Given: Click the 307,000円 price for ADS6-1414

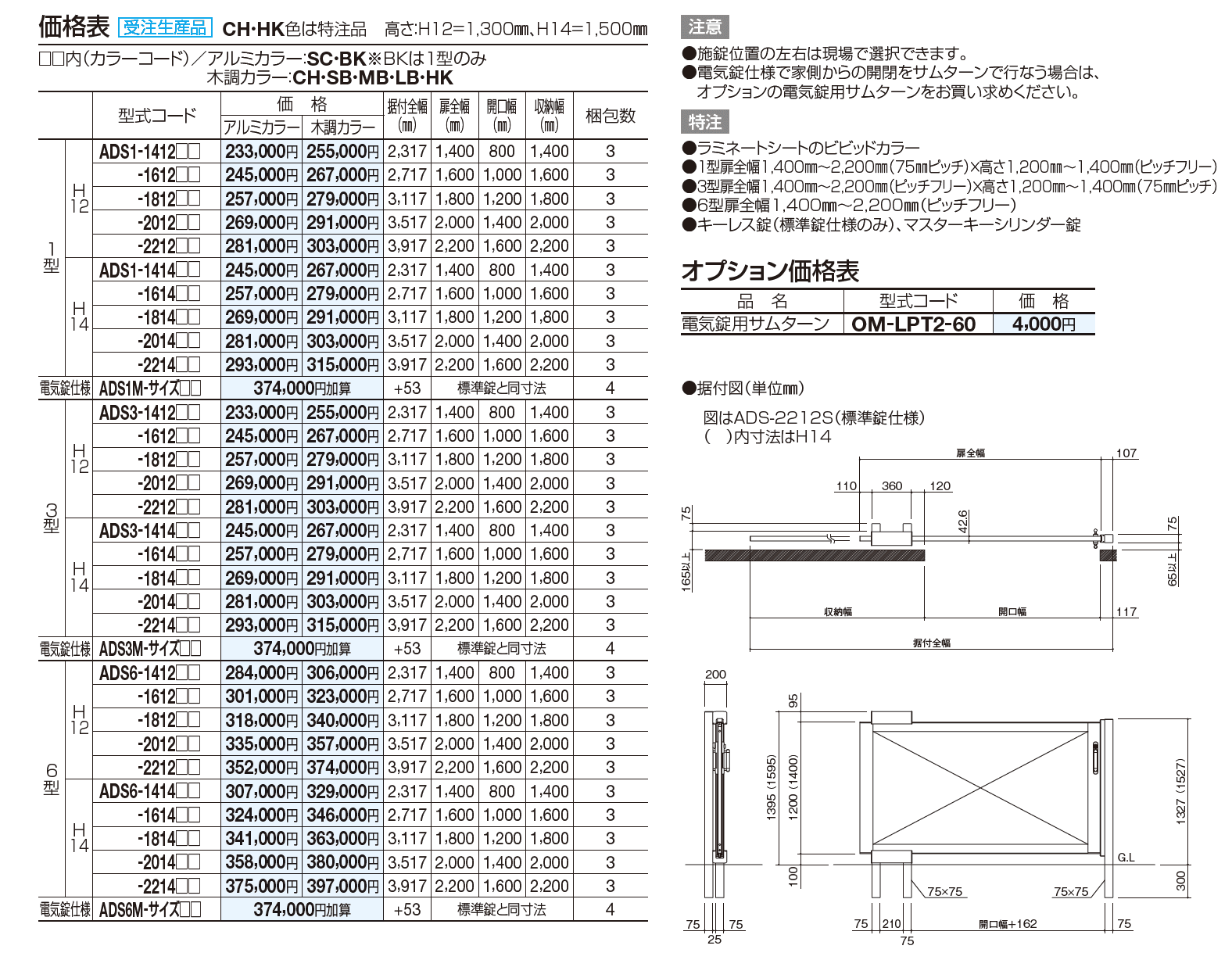Looking at the screenshot, I should [262, 791].
